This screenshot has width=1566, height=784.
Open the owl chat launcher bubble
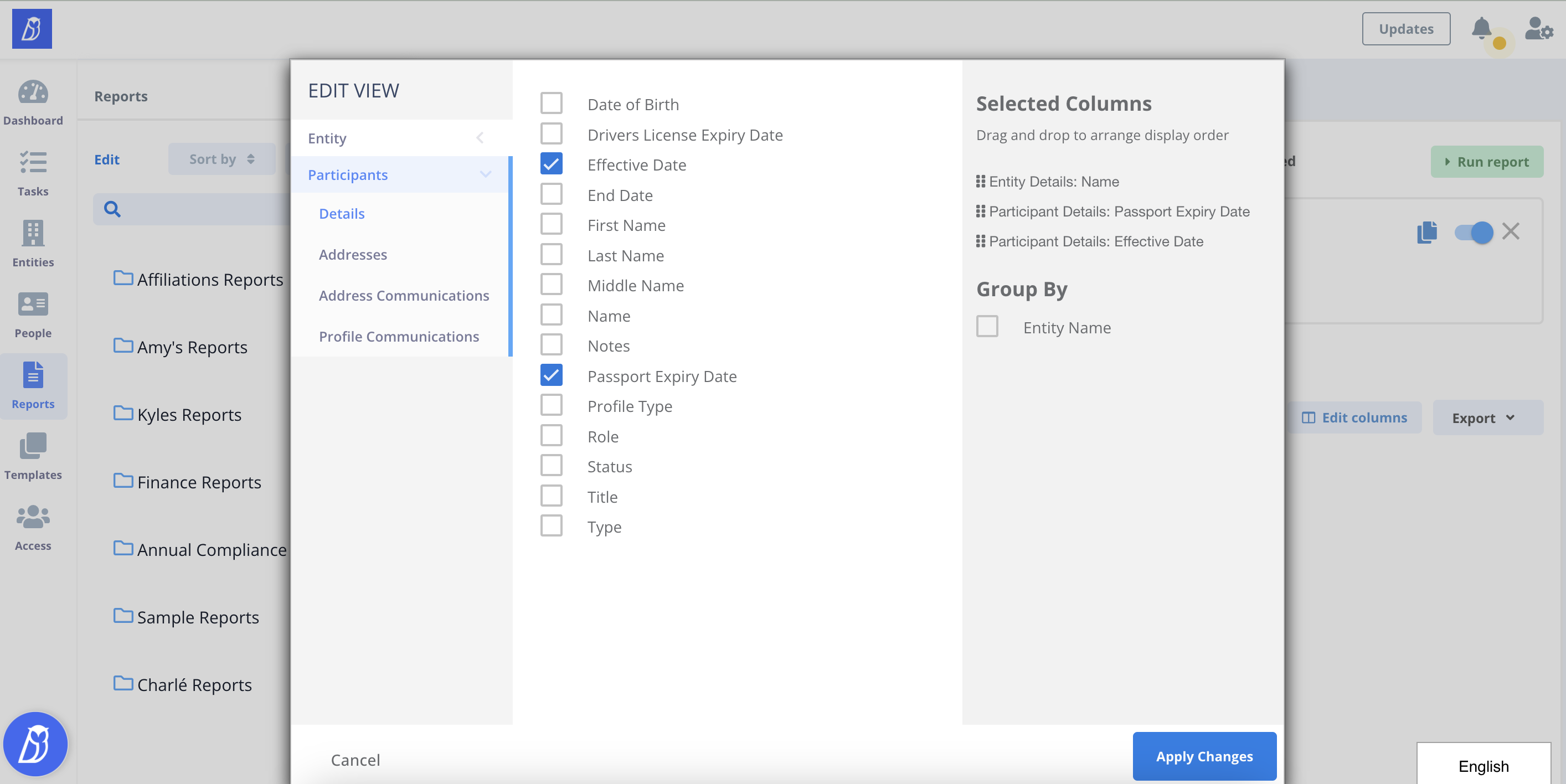point(35,744)
